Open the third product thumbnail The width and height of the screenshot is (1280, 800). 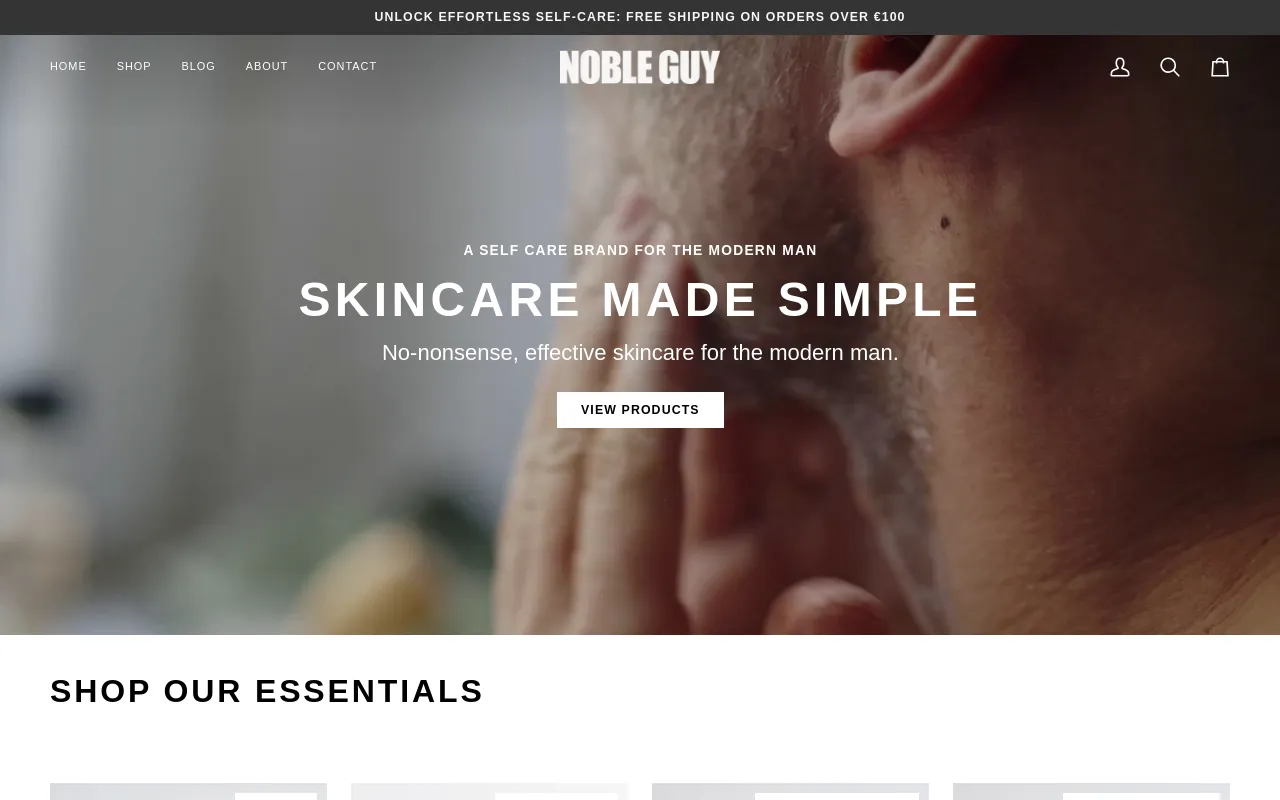790,791
